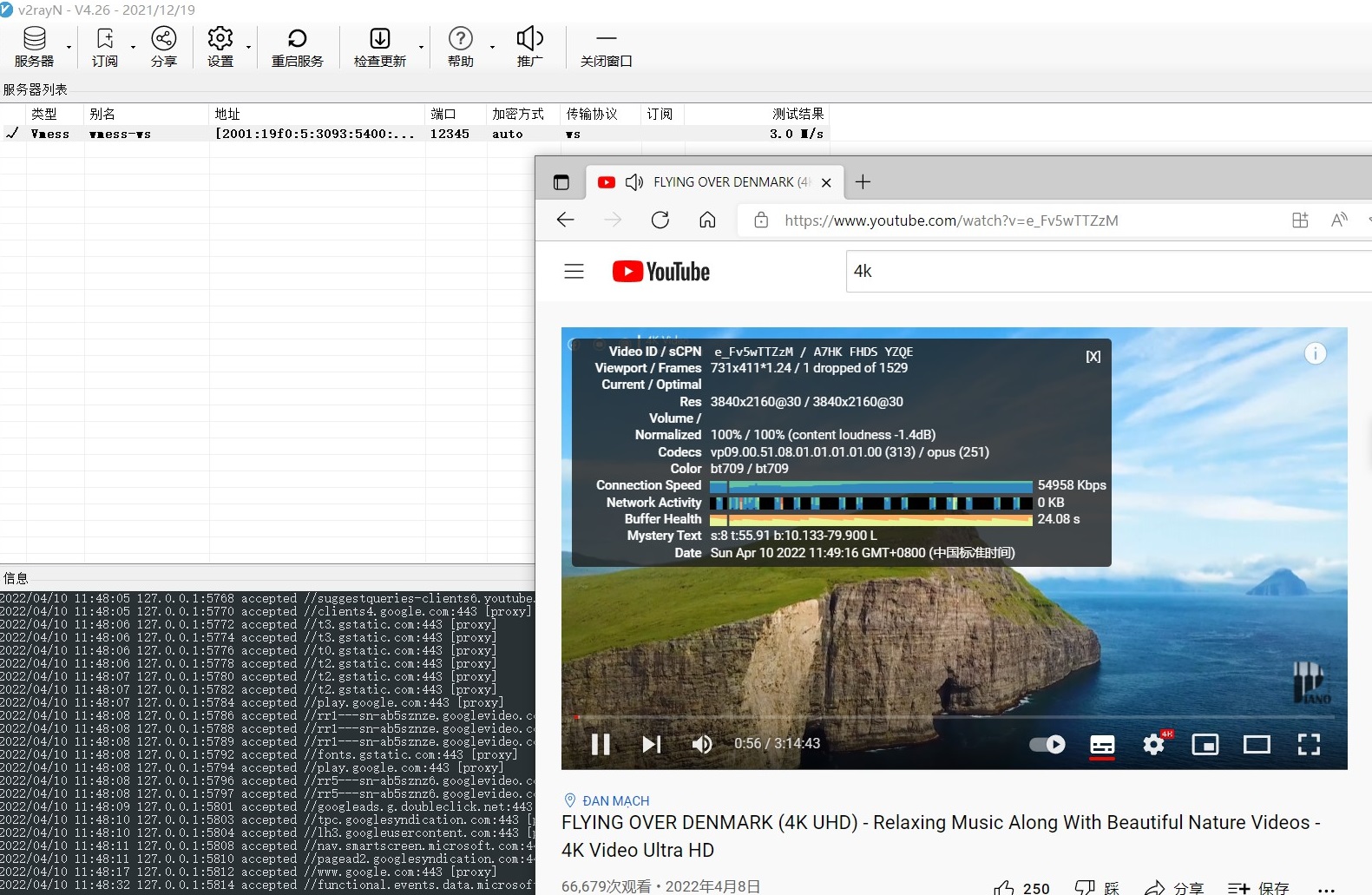Image resolution: width=1372 pixels, height=895 pixels.
Task: Switch to theater mode
Action: click(1257, 744)
